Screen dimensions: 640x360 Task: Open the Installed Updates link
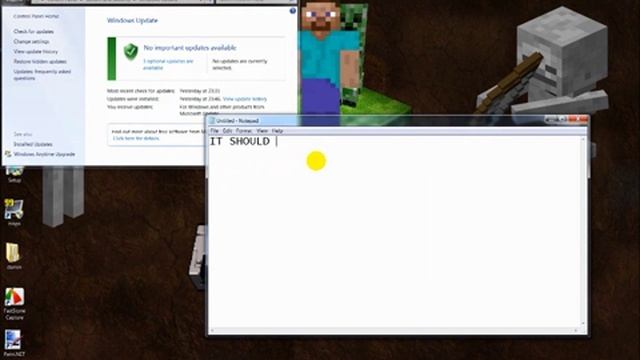33,144
